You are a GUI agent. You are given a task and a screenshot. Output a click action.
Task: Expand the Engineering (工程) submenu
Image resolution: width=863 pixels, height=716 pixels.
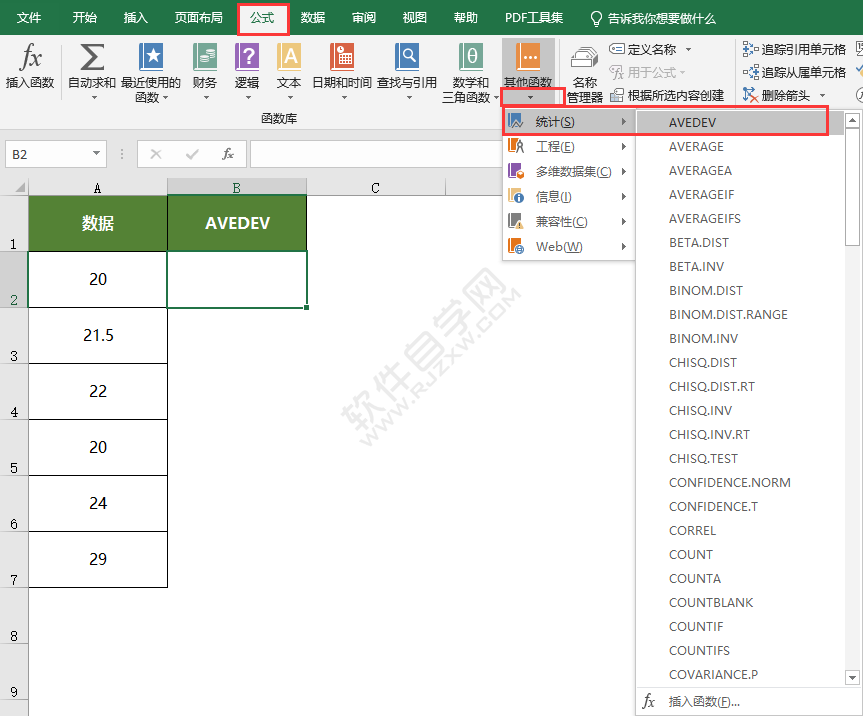tap(569, 147)
